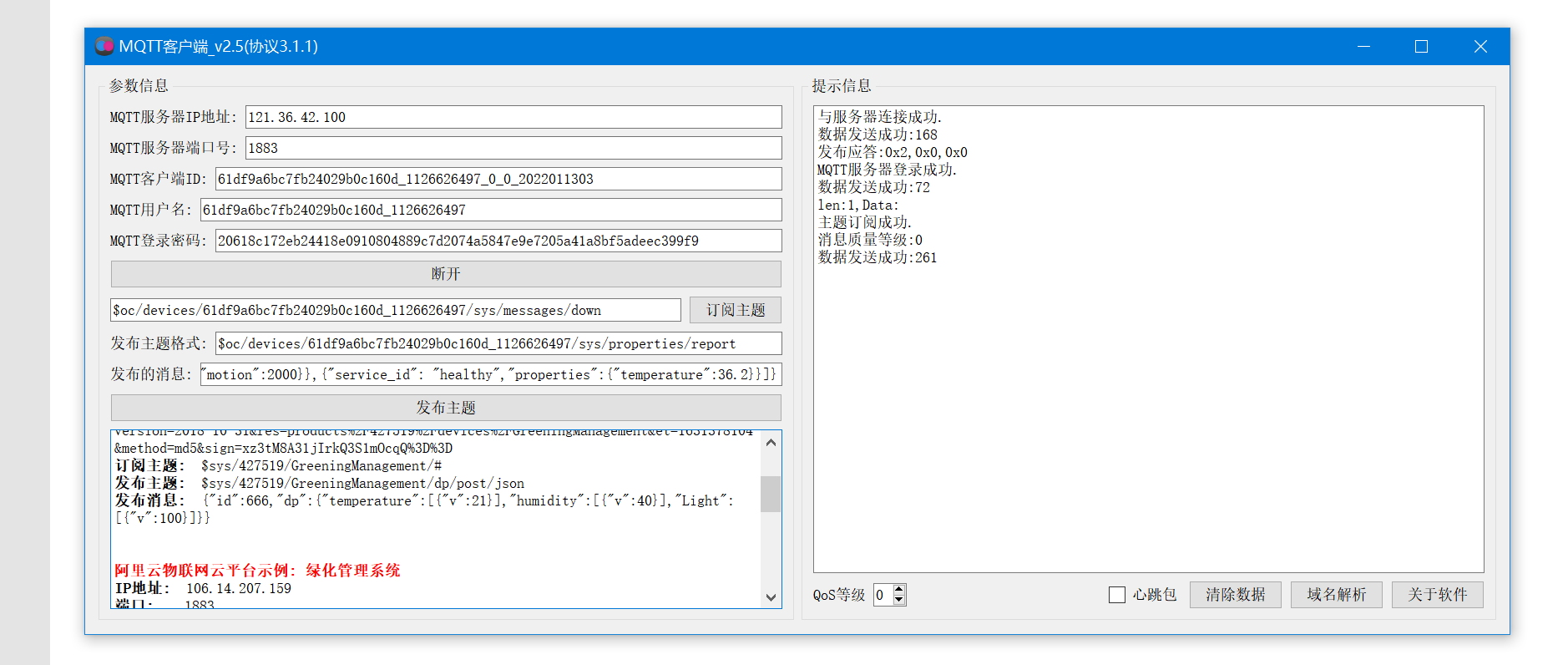Image resolution: width=1568 pixels, height=665 pixels.
Task: Click the scrollbar thumb in the examples box
Action: (771, 494)
